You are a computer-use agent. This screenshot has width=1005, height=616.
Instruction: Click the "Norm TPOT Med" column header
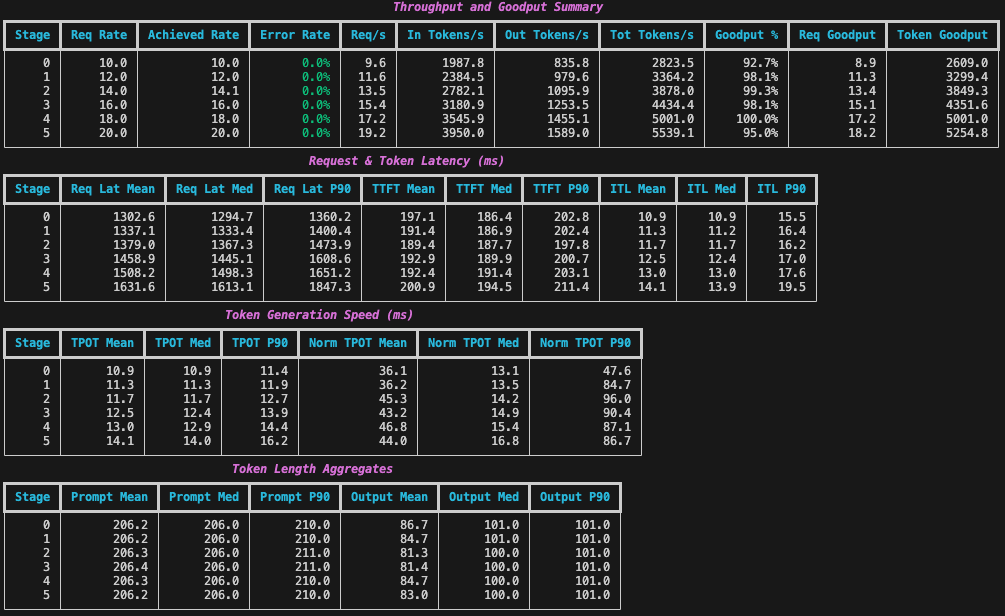pyautogui.click(x=473, y=343)
